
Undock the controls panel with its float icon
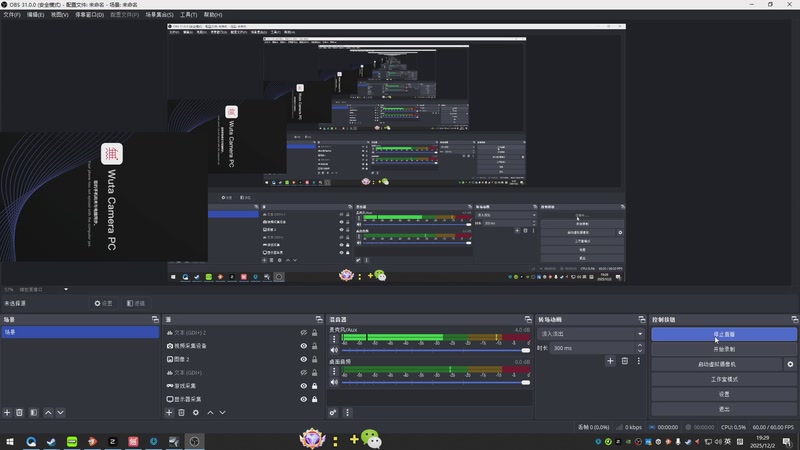(x=795, y=319)
